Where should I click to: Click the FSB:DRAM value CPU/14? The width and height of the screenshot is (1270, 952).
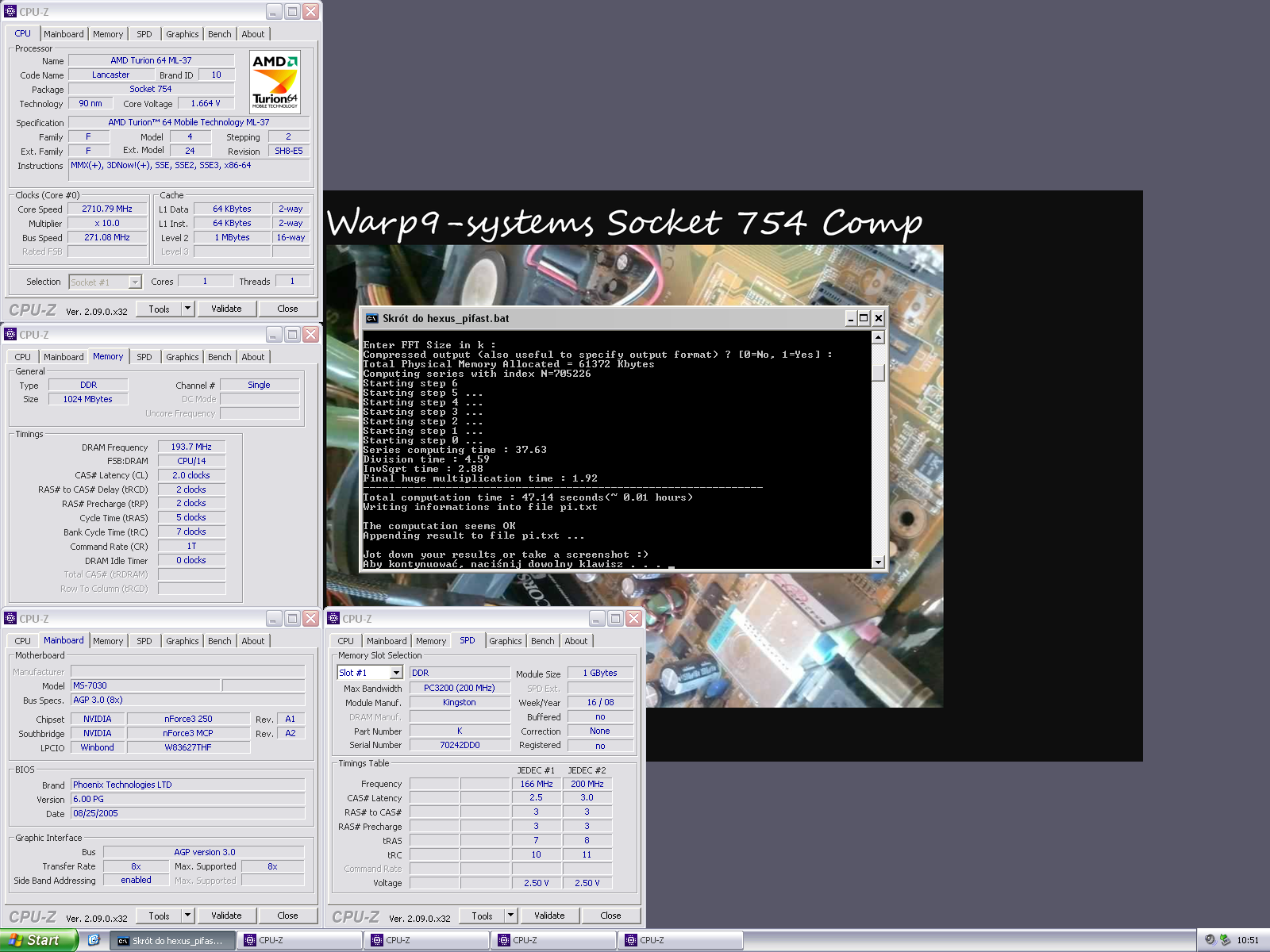pyautogui.click(x=191, y=462)
